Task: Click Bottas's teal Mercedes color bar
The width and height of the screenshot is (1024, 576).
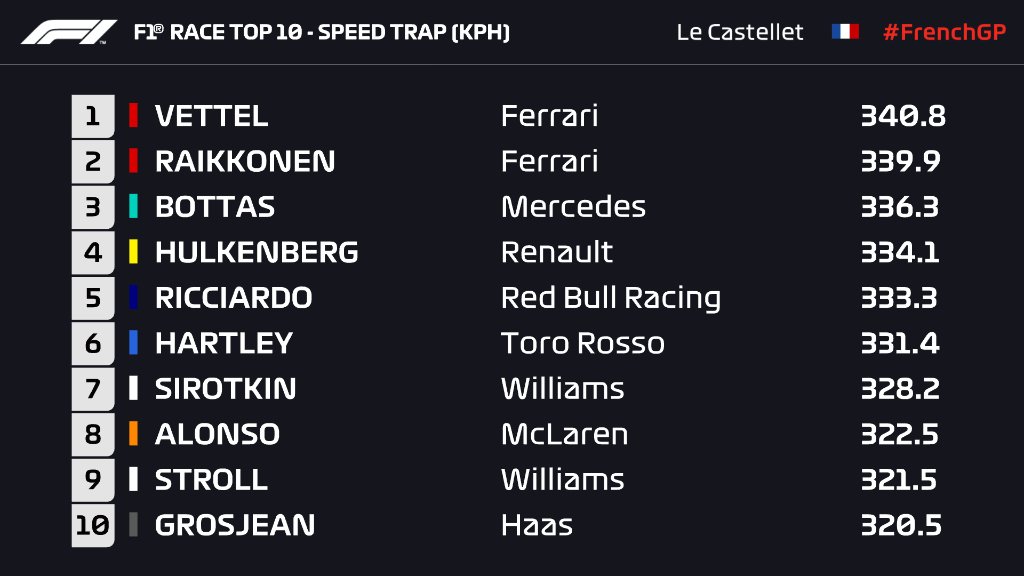Action: pyautogui.click(x=133, y=206)
